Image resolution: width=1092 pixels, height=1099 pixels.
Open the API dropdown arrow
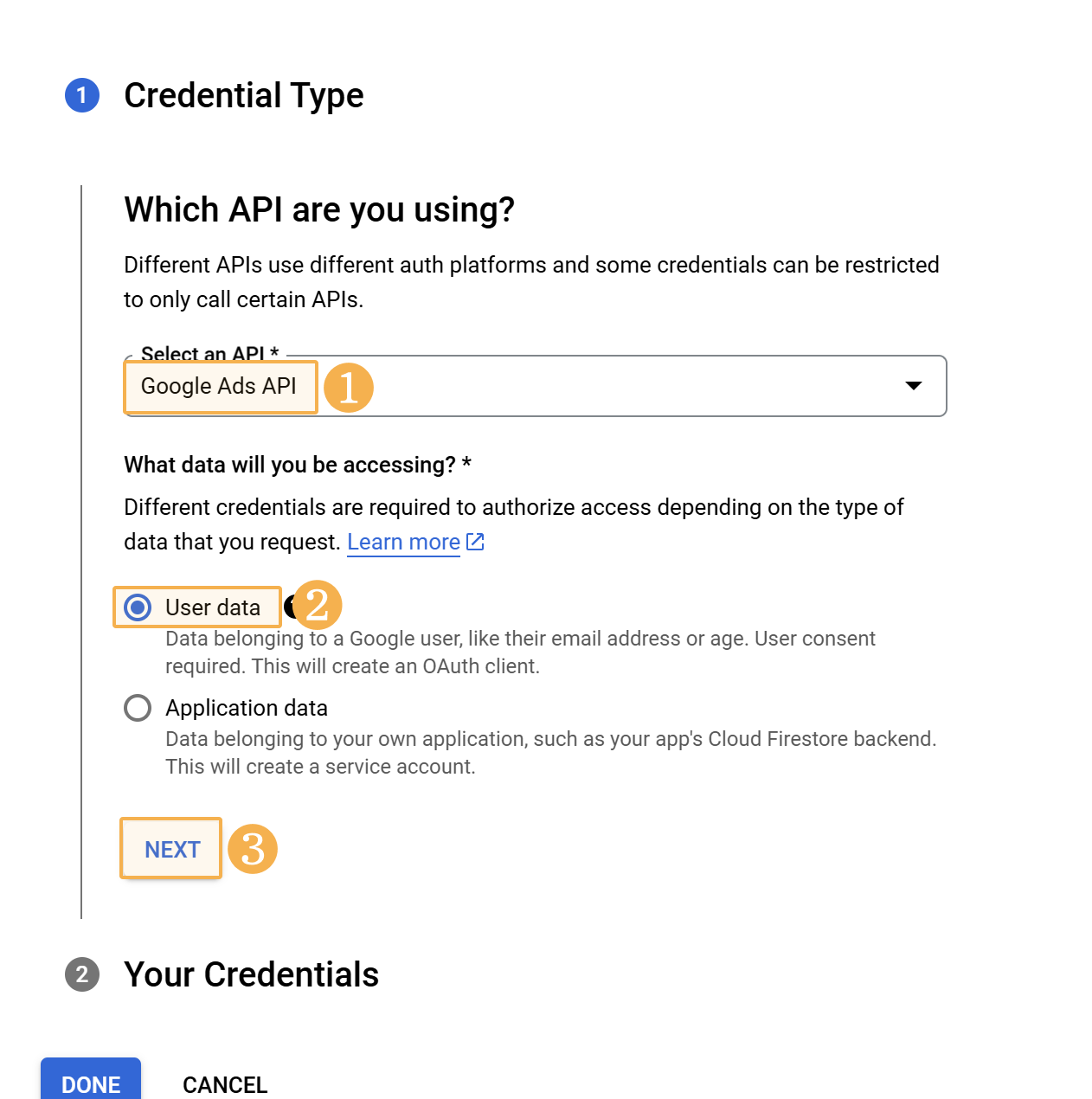[913, 386]
